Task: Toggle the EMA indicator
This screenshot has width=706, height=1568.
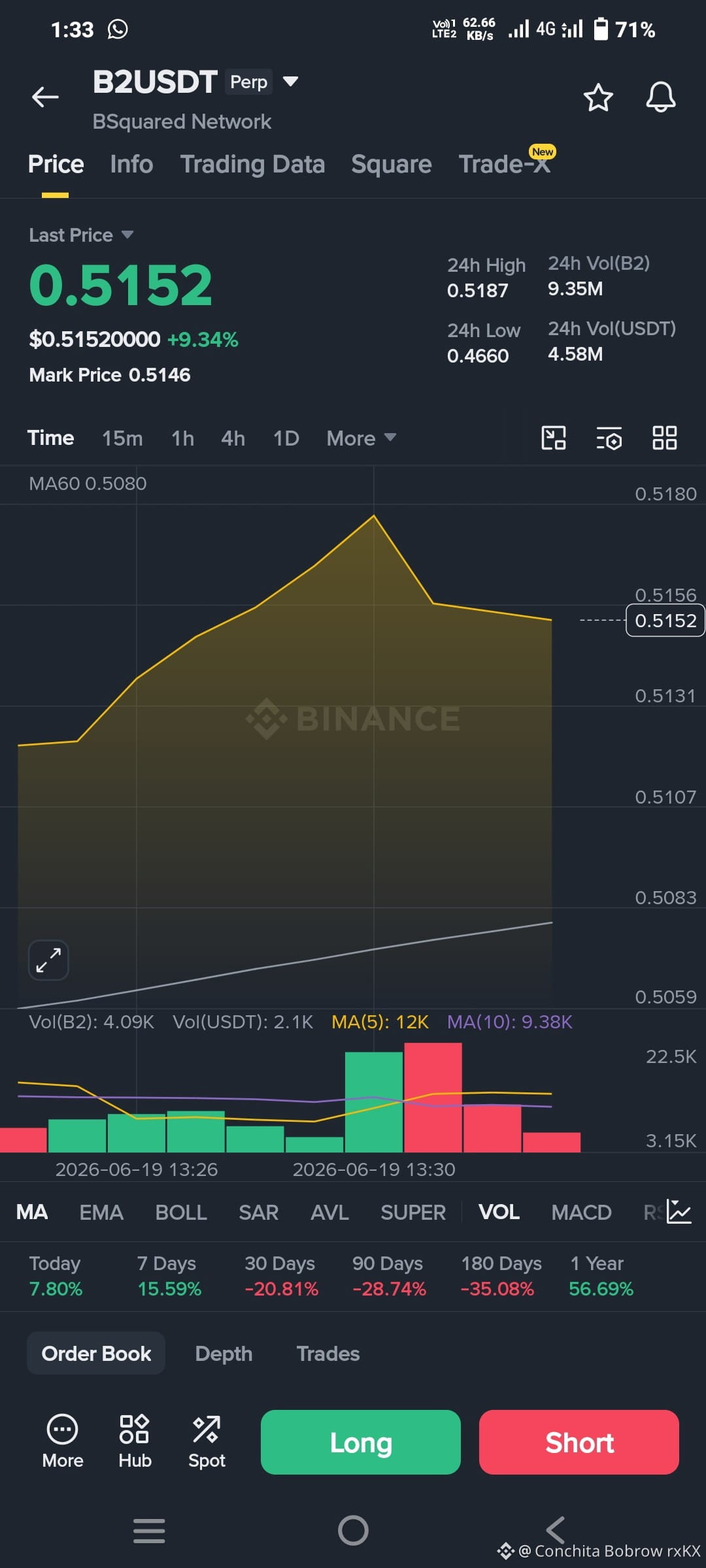Action: click(x=101, y=1212)
